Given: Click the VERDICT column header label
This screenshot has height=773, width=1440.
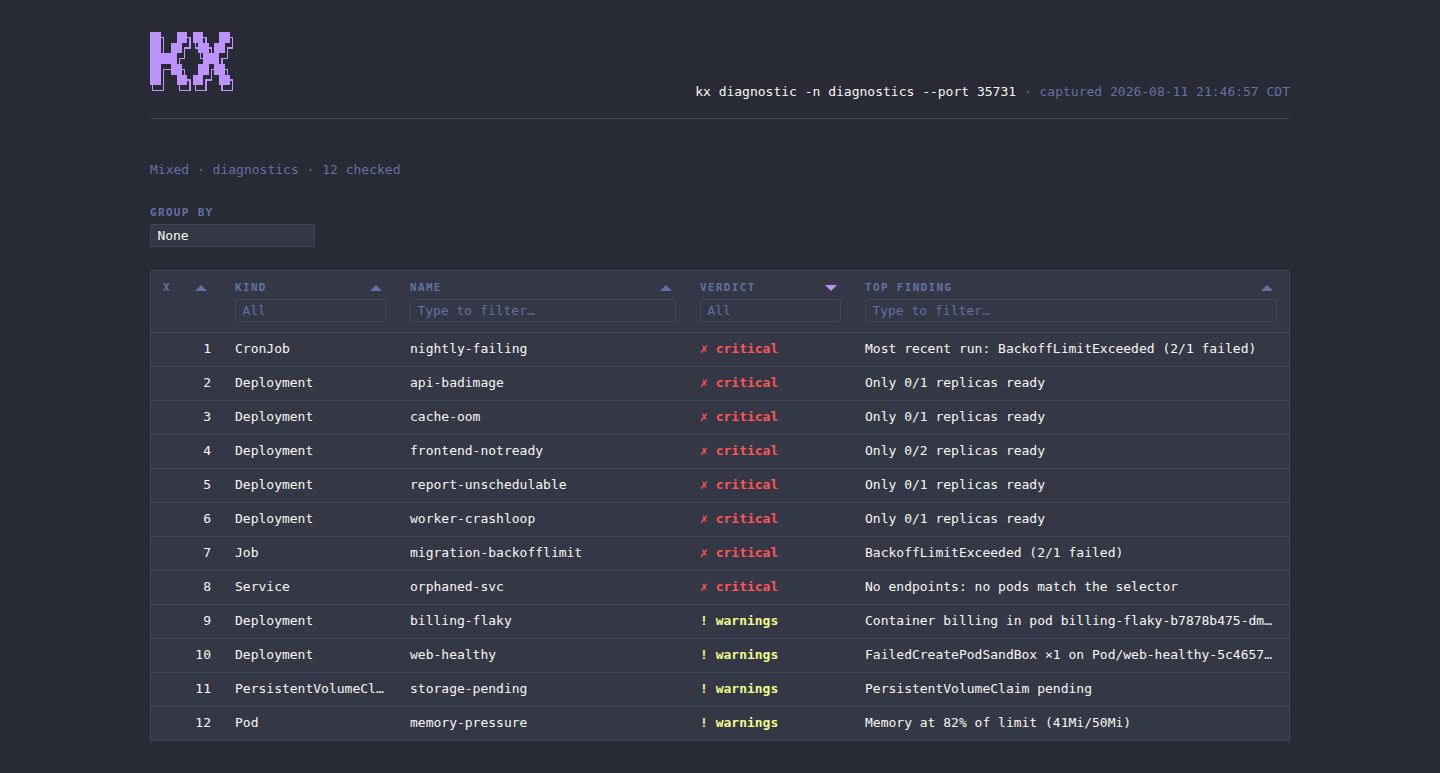Looking at the screenshot, I should pos(727,287).
